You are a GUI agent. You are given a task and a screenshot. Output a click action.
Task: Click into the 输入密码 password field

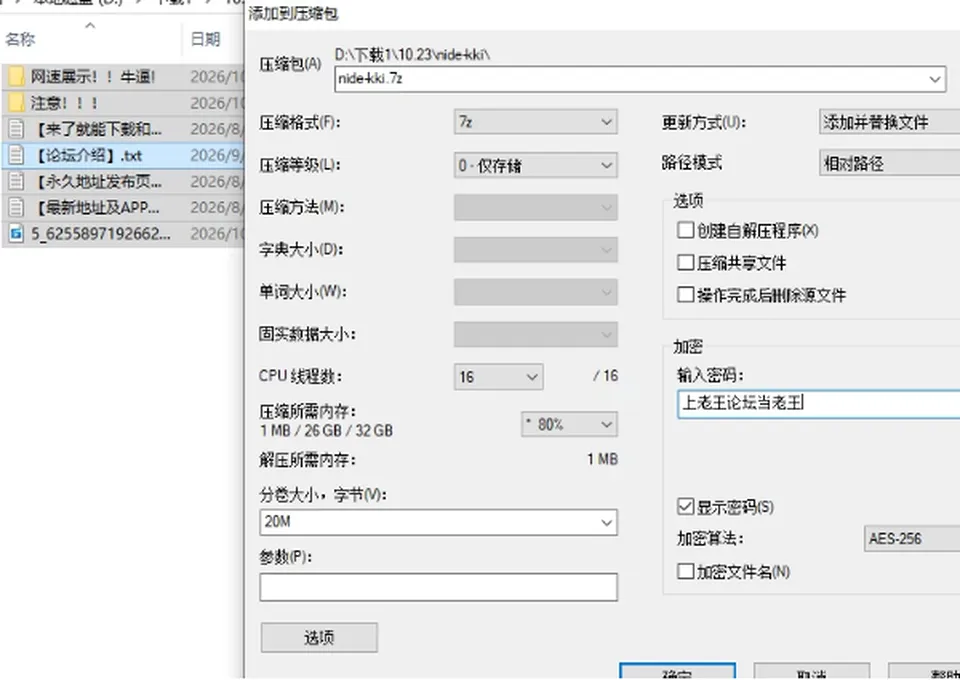pyautogui.click(x=819, y=404)
